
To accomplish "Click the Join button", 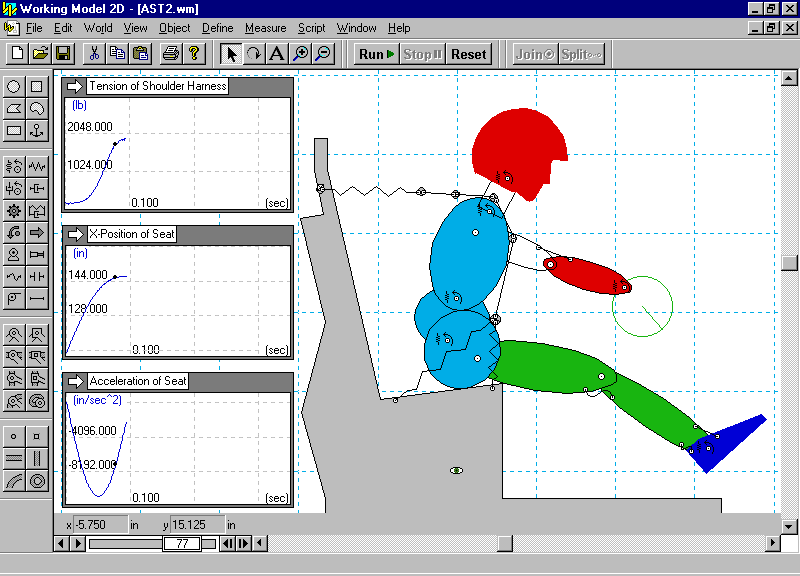I will (535, 54).
